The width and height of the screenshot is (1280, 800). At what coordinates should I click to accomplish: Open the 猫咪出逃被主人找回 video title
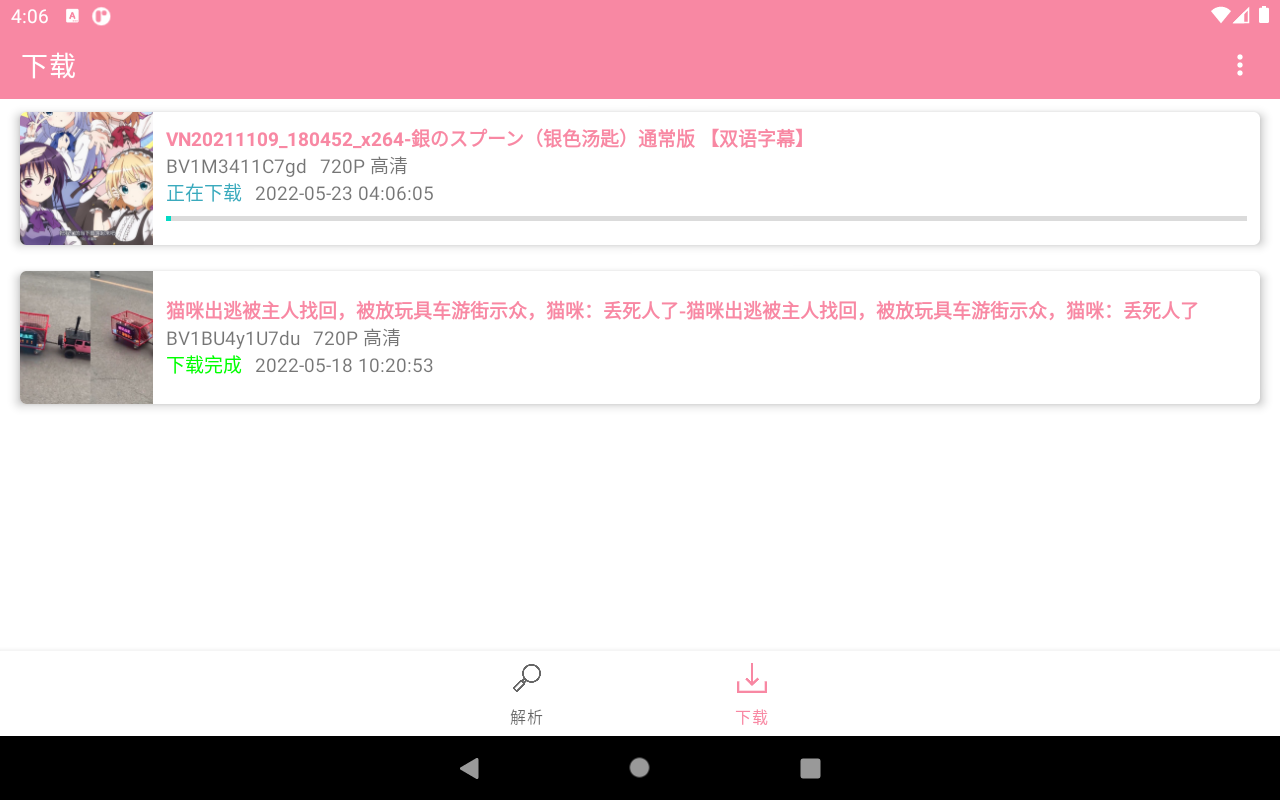(x=682, y=311)
